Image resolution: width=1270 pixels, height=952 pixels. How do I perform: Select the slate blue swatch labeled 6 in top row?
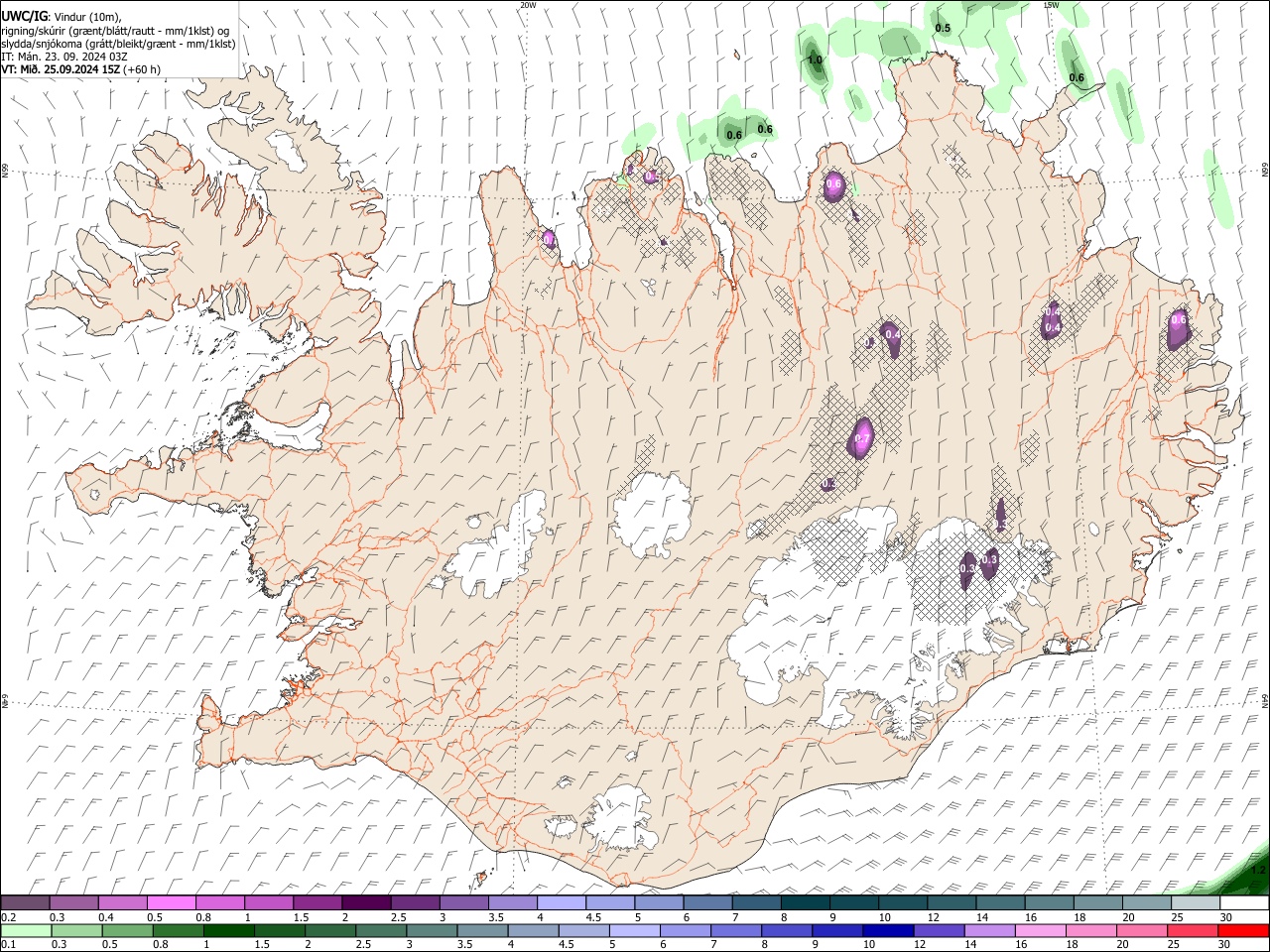(708, 903)
